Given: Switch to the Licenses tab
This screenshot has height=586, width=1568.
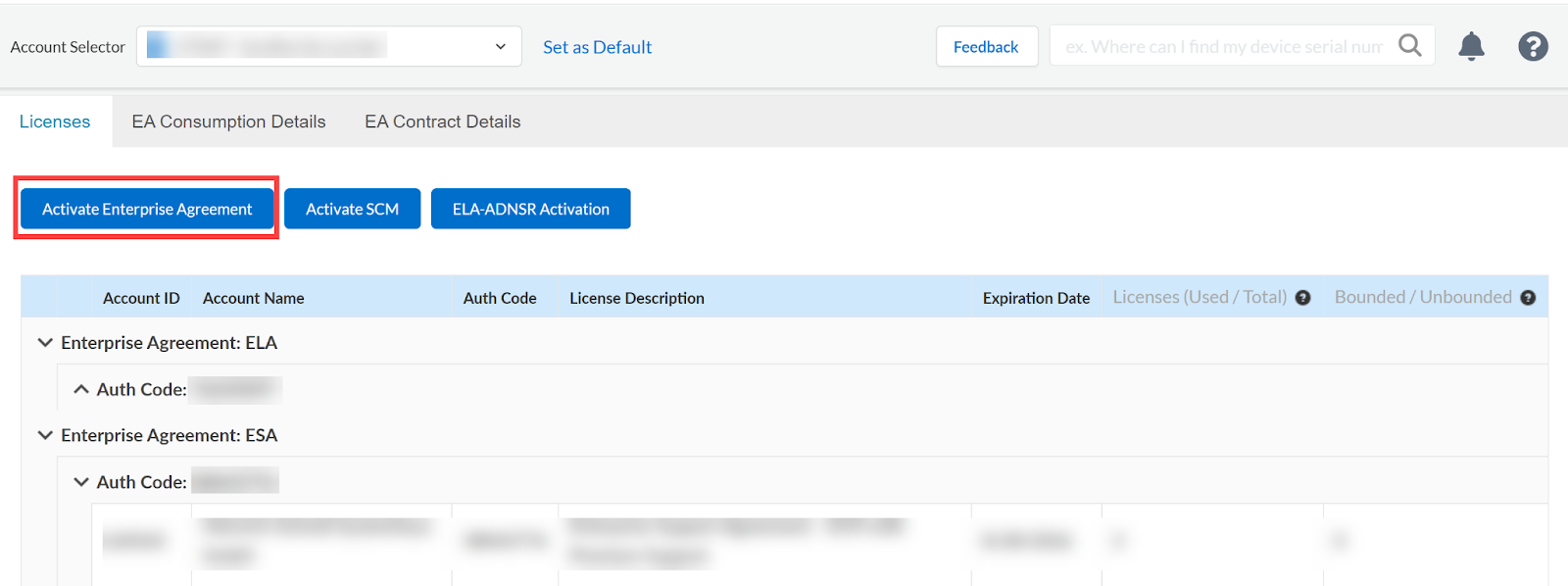Looking at the screenshot, I should pos(55,122).
